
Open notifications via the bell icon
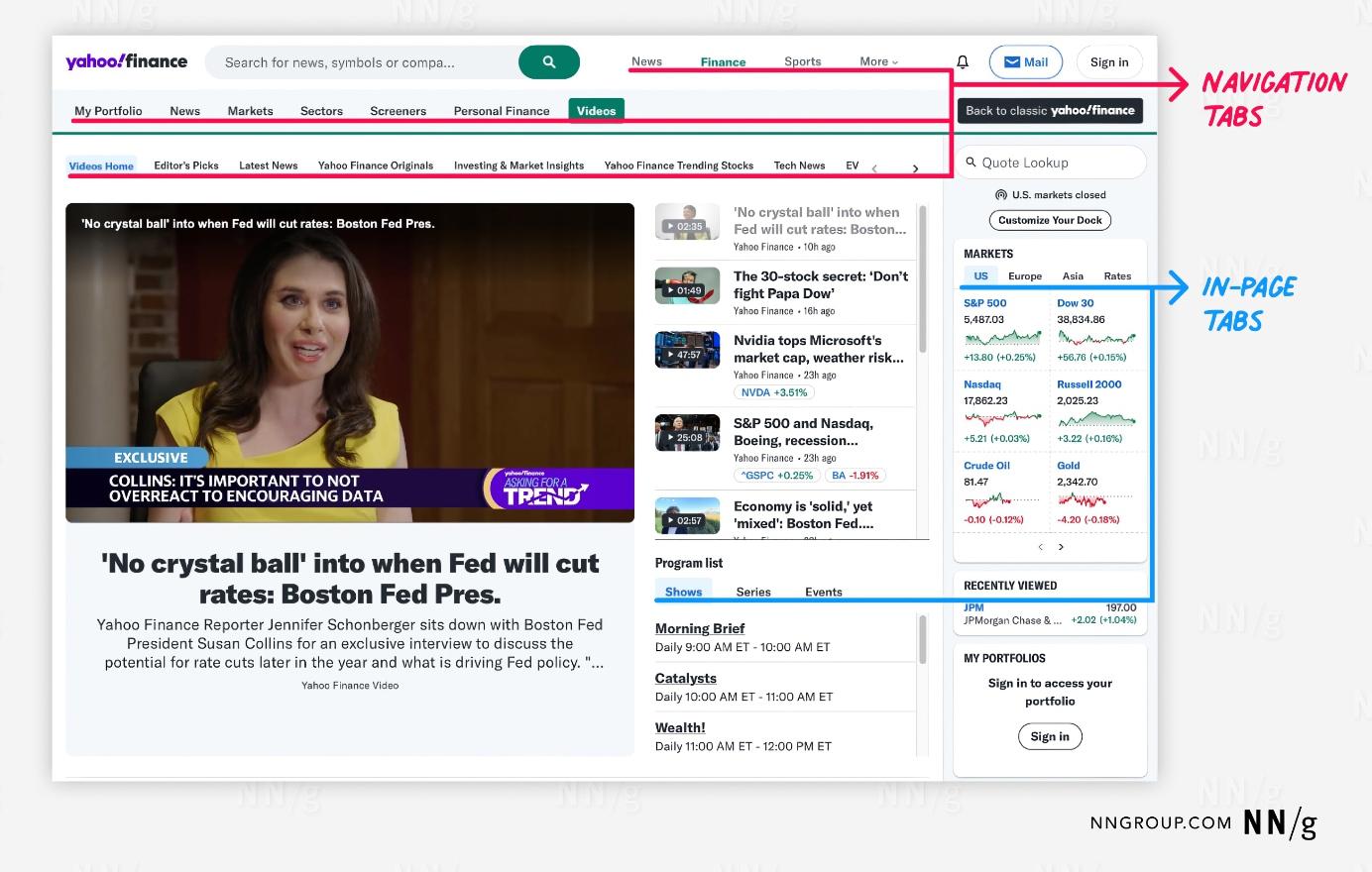click(x=961, y=60)
